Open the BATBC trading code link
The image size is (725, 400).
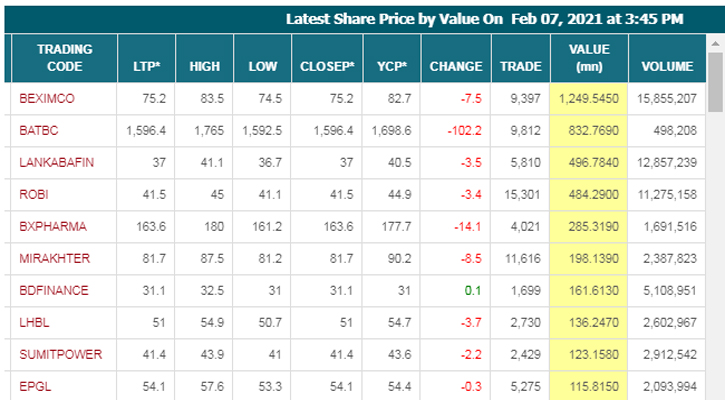(38, 131)
